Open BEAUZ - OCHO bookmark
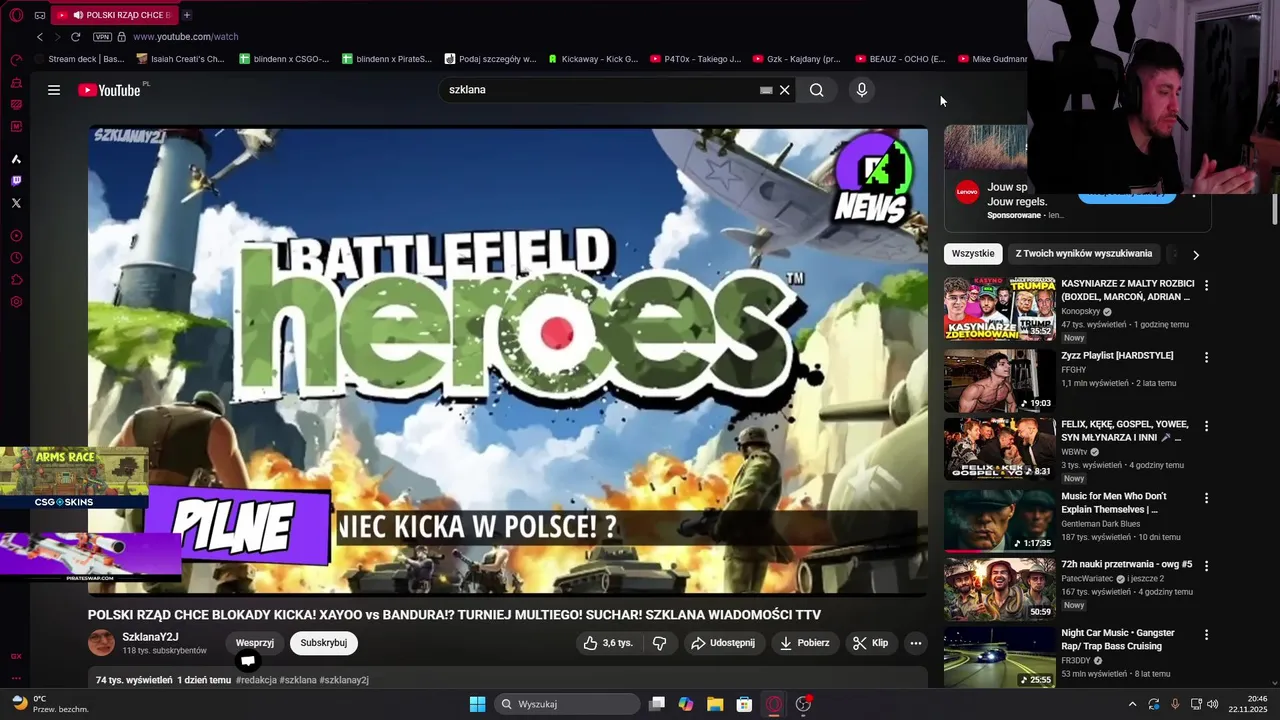1280x720 pixels. click(900, 59)
